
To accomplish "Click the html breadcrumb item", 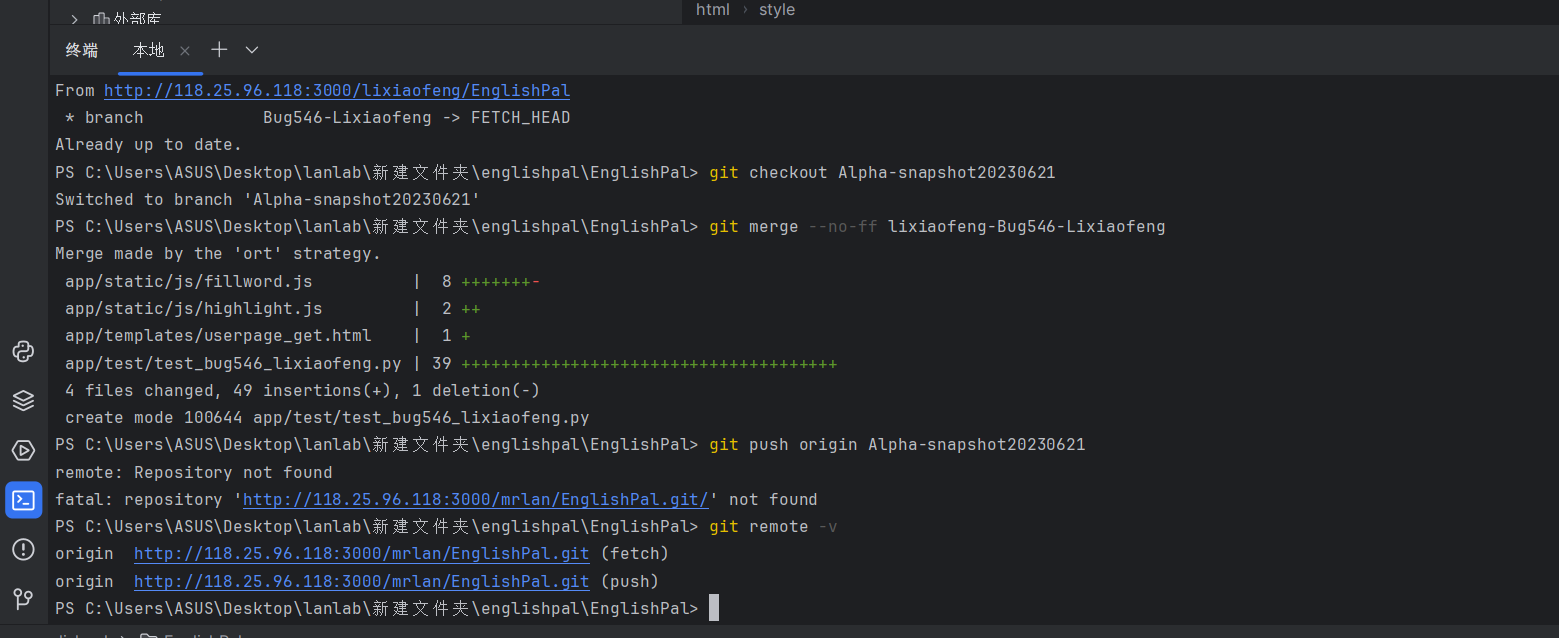I will point(713,10).
